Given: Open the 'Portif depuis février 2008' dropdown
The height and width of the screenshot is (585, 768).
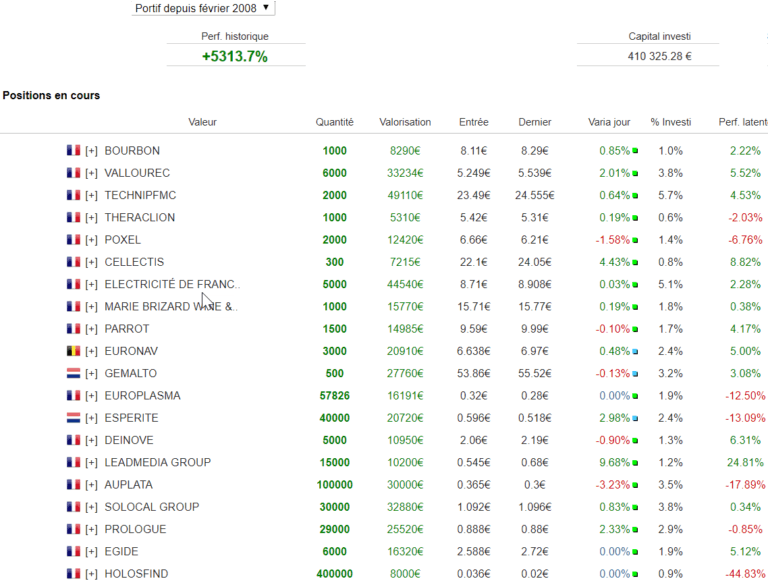Looking at the screenshot, I should [x=202, y=8].
